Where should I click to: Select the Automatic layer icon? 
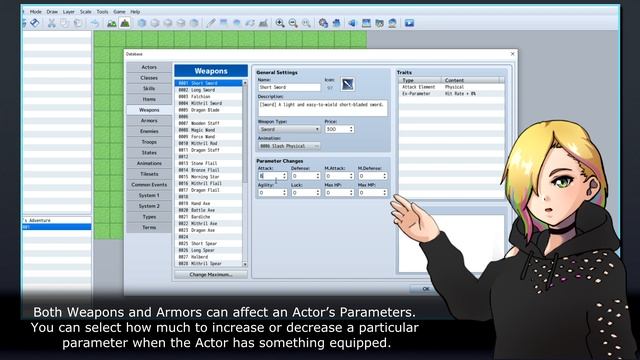click(x=142, y=23)
